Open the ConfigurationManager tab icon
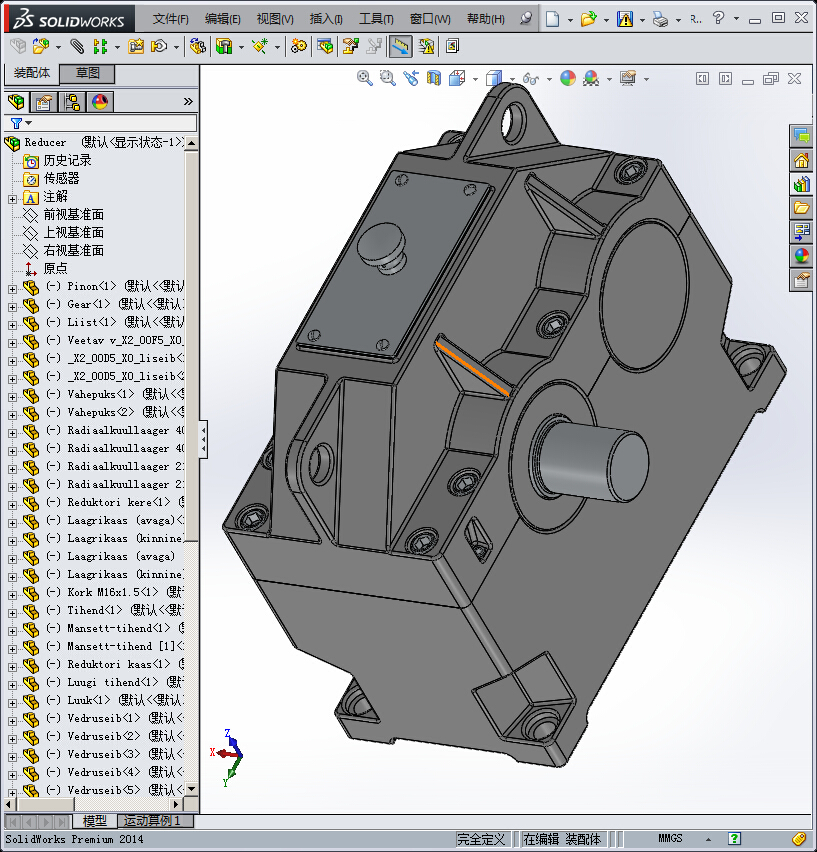 click(72, 102)
